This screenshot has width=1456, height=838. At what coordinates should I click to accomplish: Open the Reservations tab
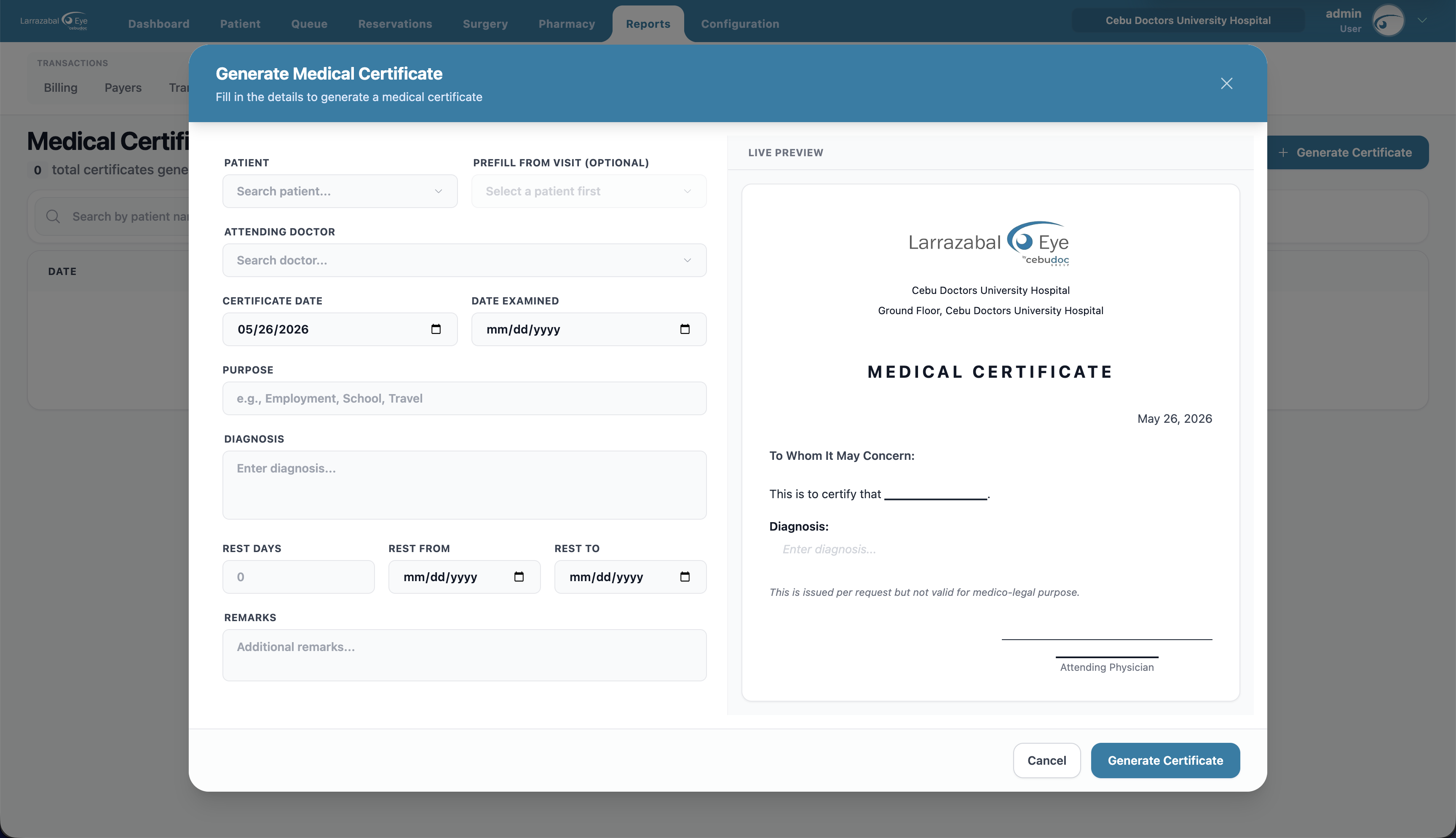(x=395, y=24)
